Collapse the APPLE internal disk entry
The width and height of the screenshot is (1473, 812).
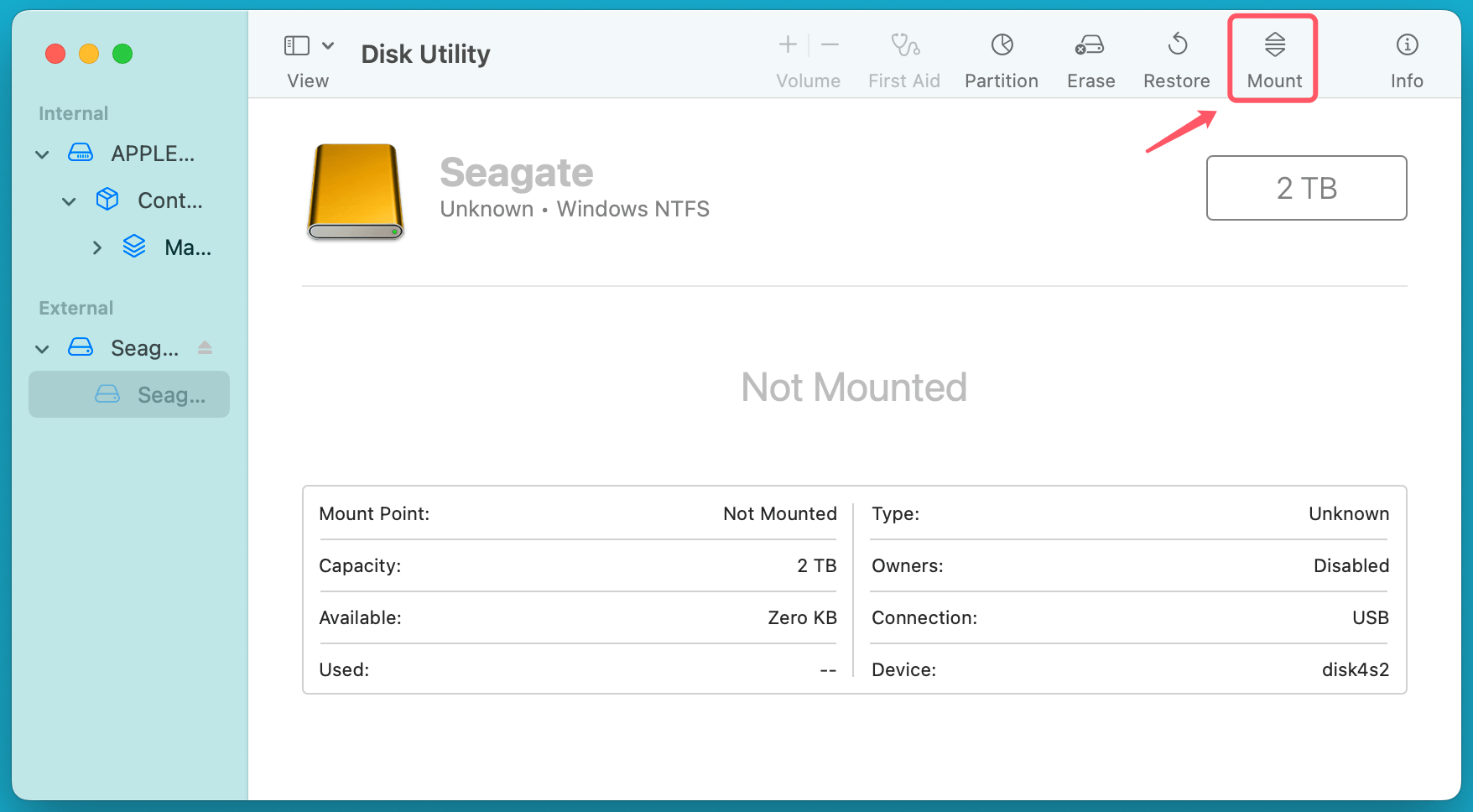pyautogui.click(x=41, y=154)
